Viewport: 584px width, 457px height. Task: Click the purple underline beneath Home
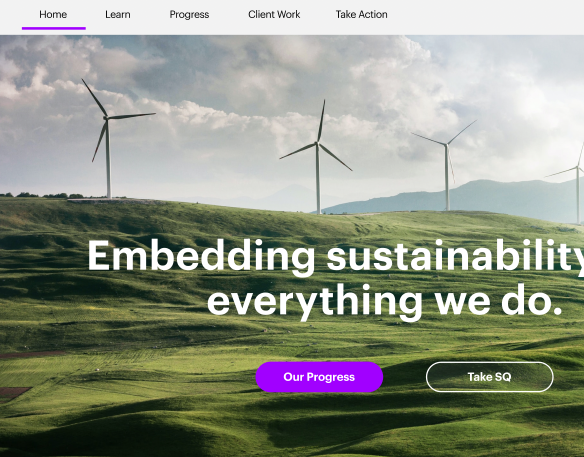click(54, 28)
